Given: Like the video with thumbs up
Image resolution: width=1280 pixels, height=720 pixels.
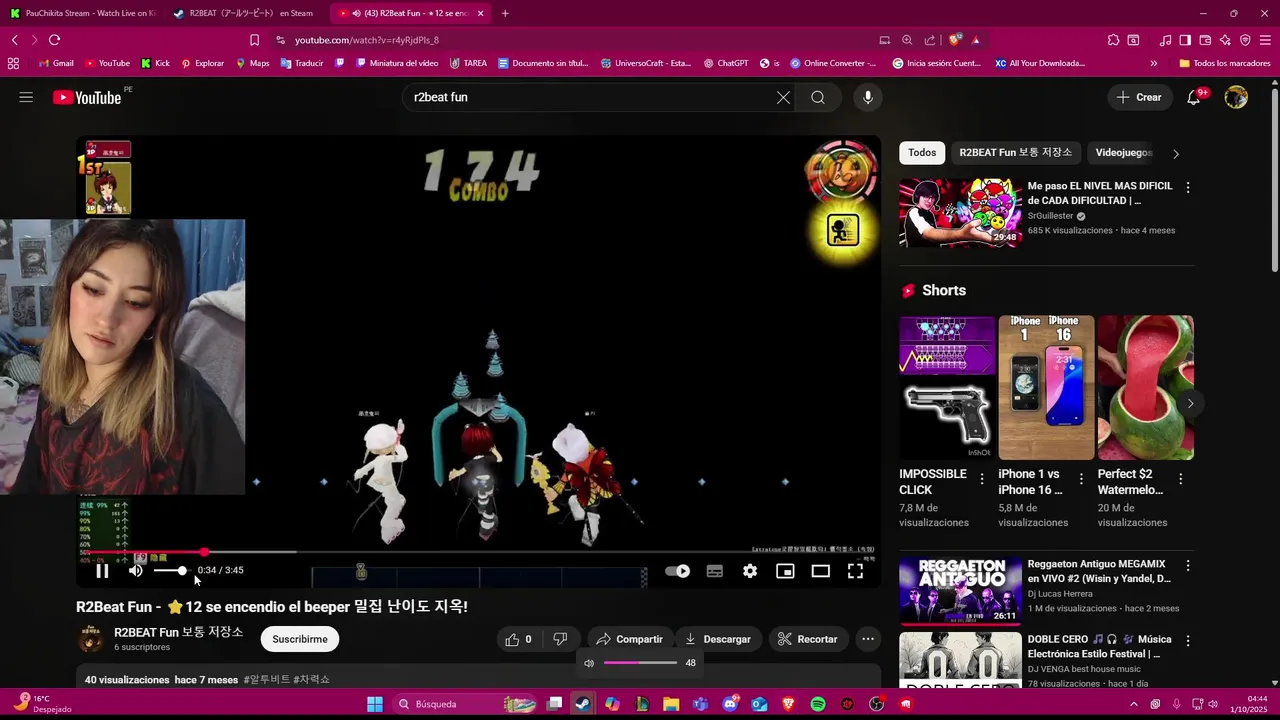Looking at the screenshot, I should pos(519,639).
